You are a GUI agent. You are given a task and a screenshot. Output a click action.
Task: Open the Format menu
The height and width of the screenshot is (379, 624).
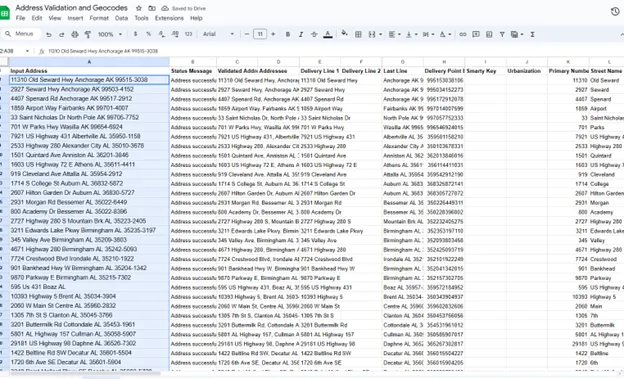coord(99,18)
